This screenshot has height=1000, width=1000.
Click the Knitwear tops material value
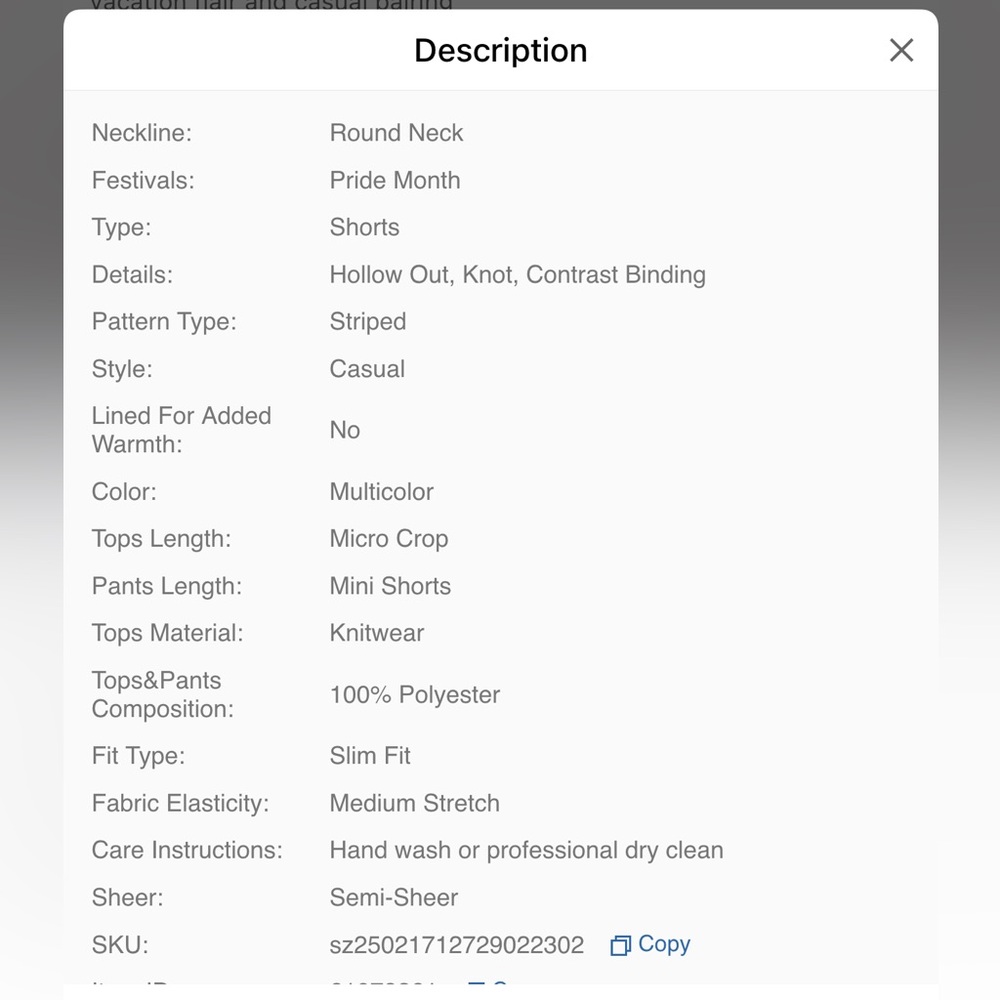[x=376, y=633]
